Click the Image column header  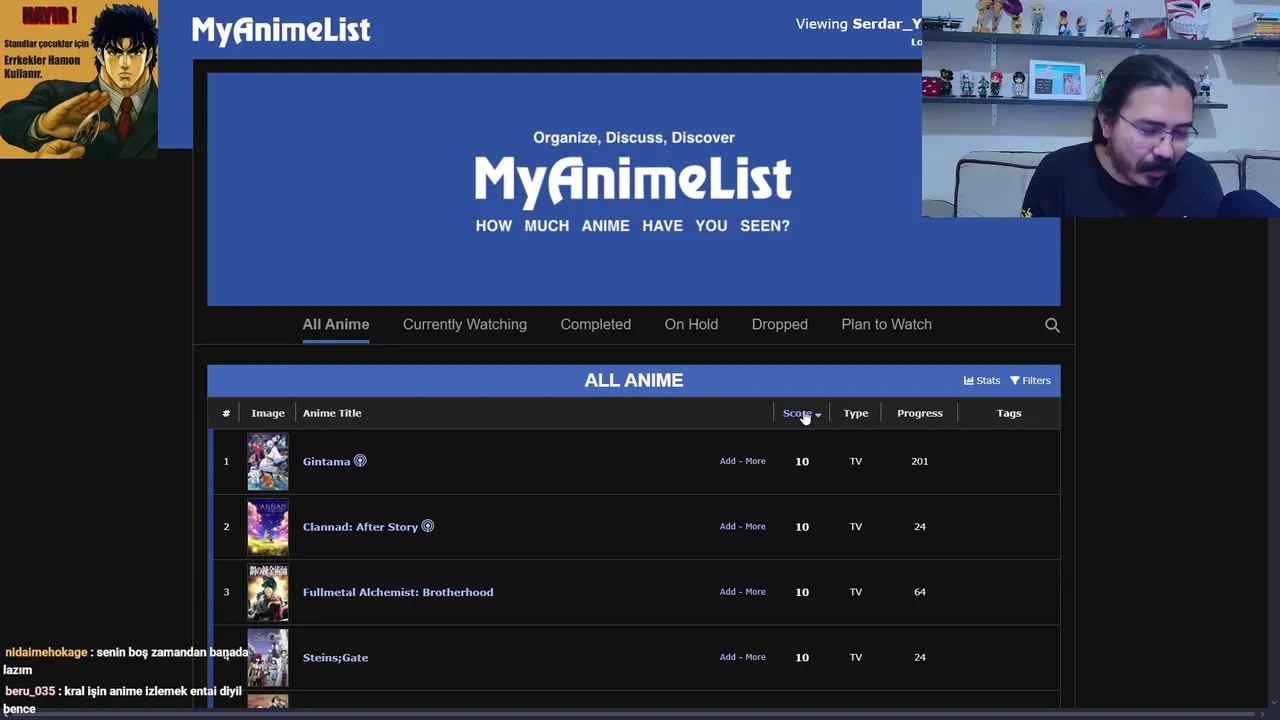click(268, 413)
